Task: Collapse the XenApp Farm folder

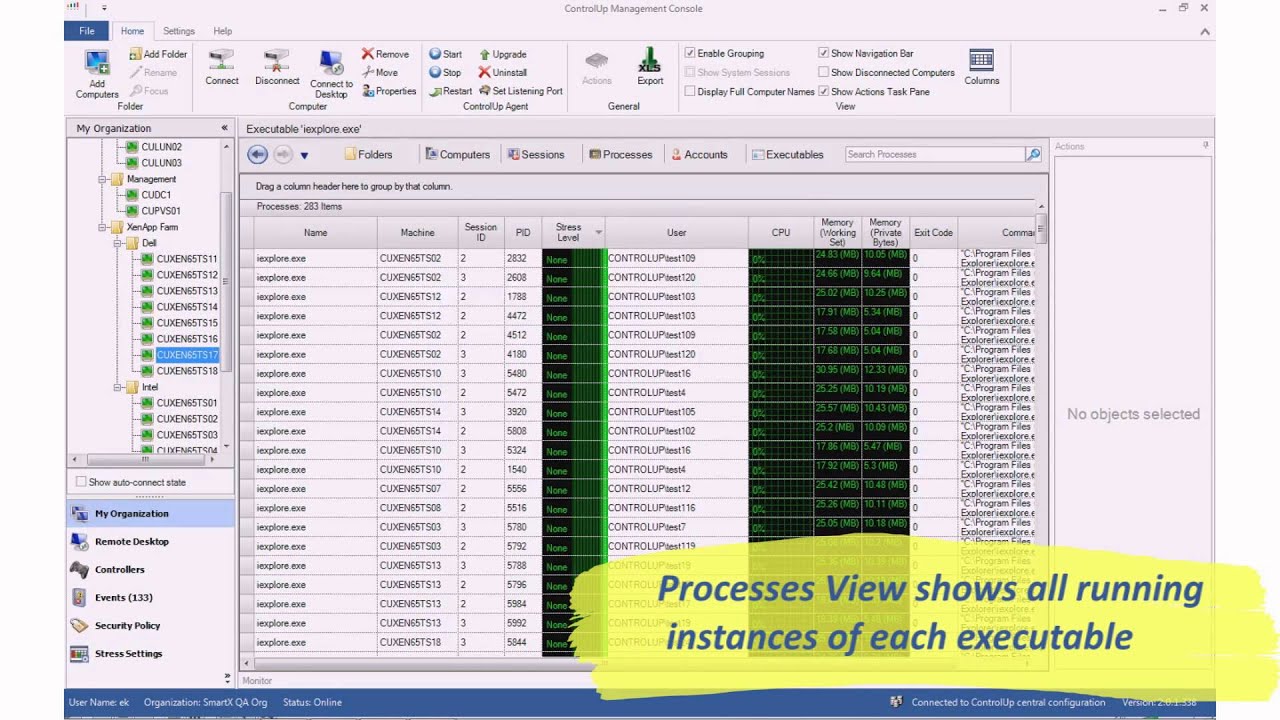Action: pyautogui.click(x=103, y=227)
